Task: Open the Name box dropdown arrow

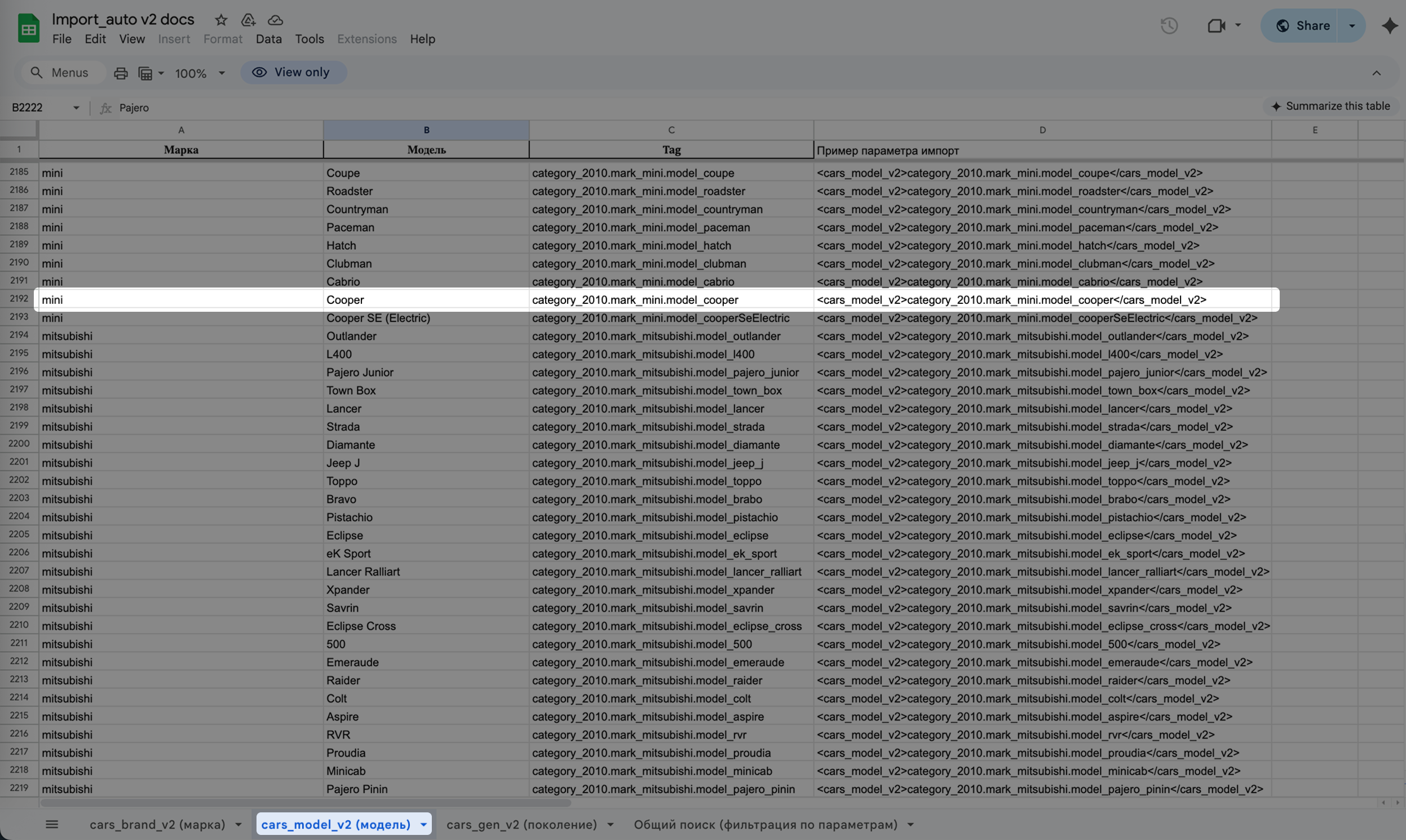Action: [76, 108]
